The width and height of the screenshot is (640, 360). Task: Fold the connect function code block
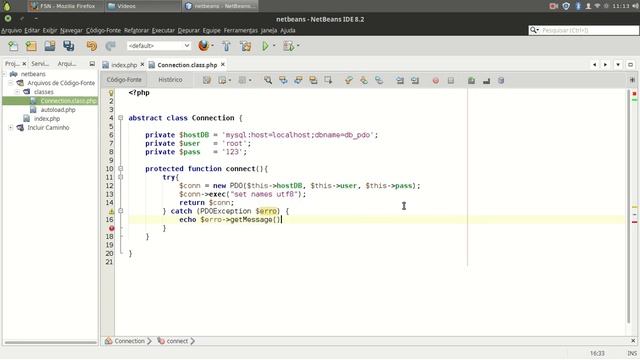coord(121,169)
